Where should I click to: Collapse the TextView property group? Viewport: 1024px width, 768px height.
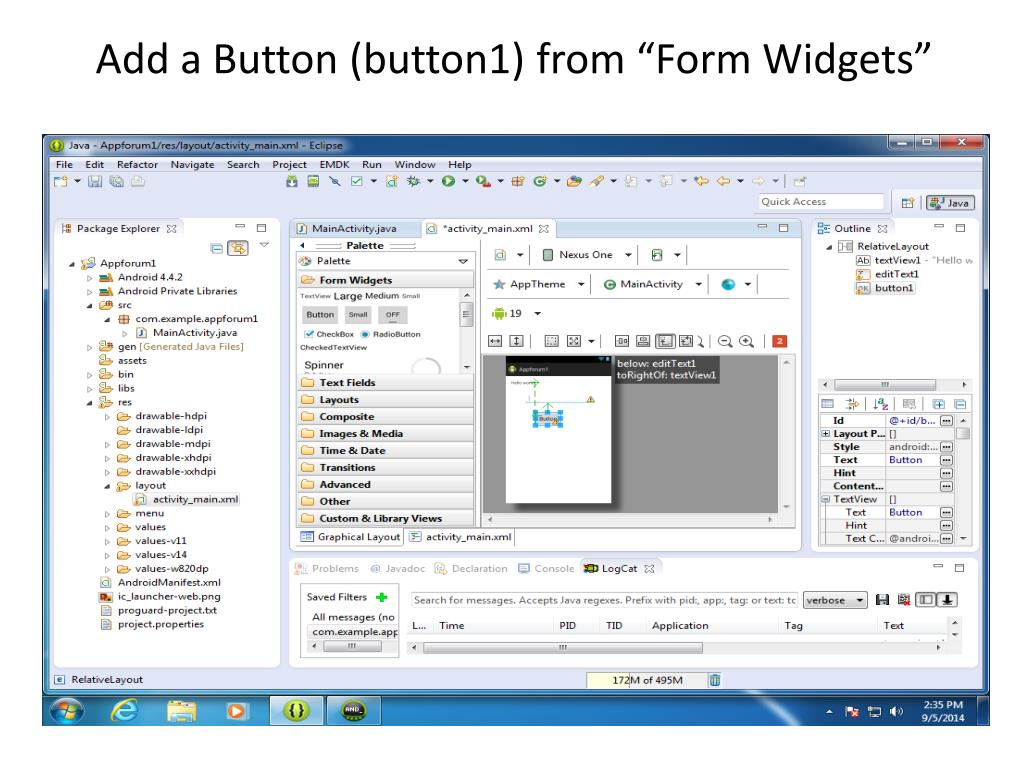[825, 499]
